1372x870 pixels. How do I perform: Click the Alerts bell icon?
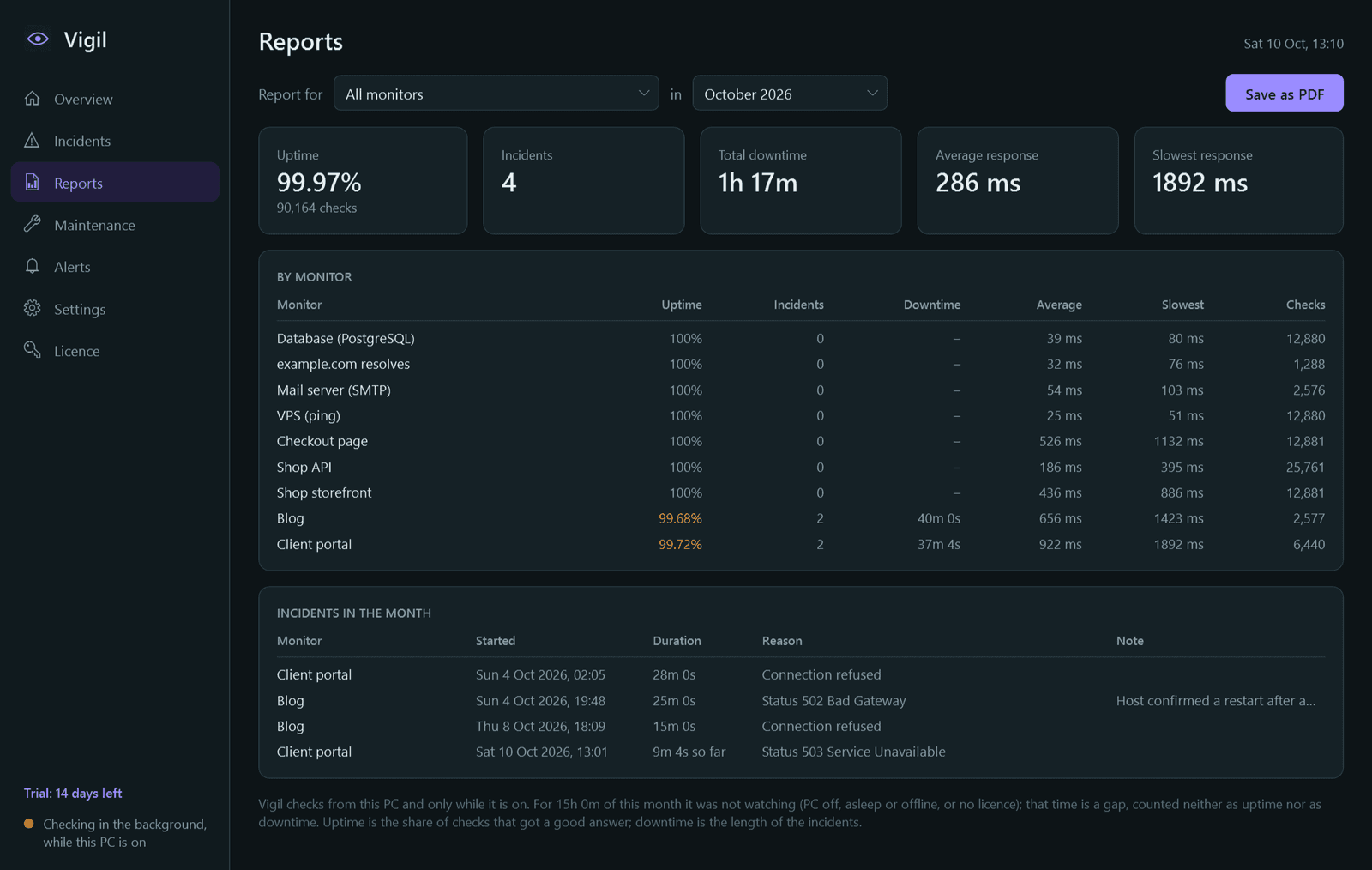coord(33,267)
